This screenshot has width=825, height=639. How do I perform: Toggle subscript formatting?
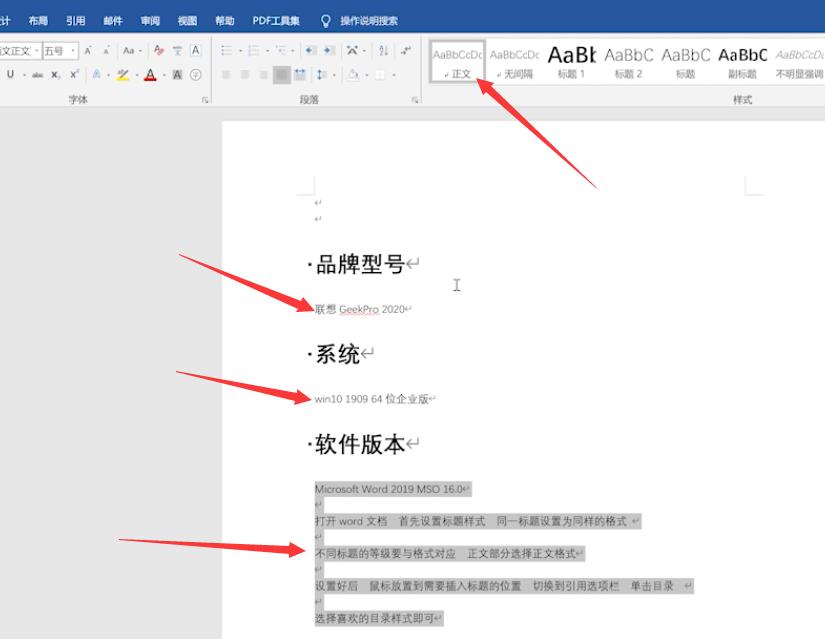(x=55, y=75)
